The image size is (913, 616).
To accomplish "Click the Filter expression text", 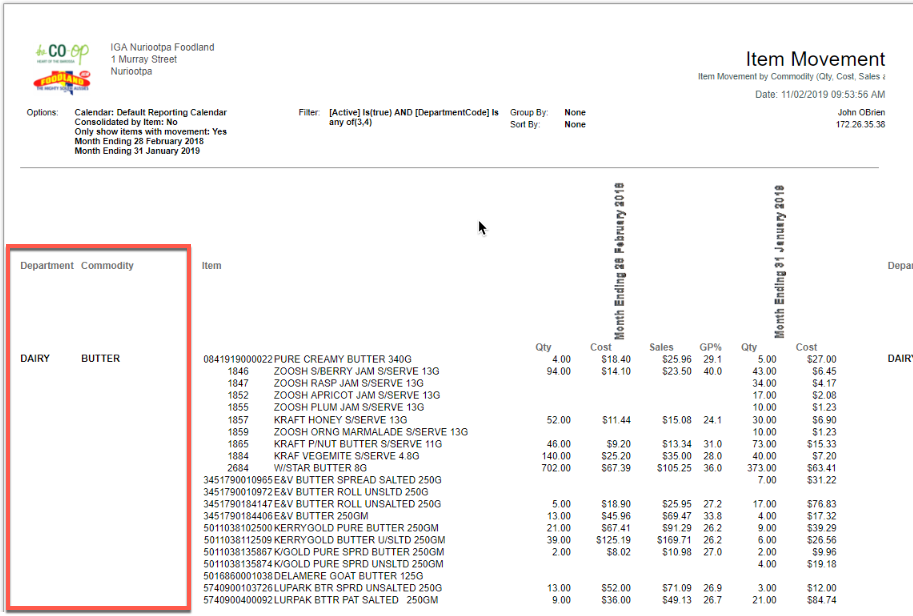I will tap(413, 117).
